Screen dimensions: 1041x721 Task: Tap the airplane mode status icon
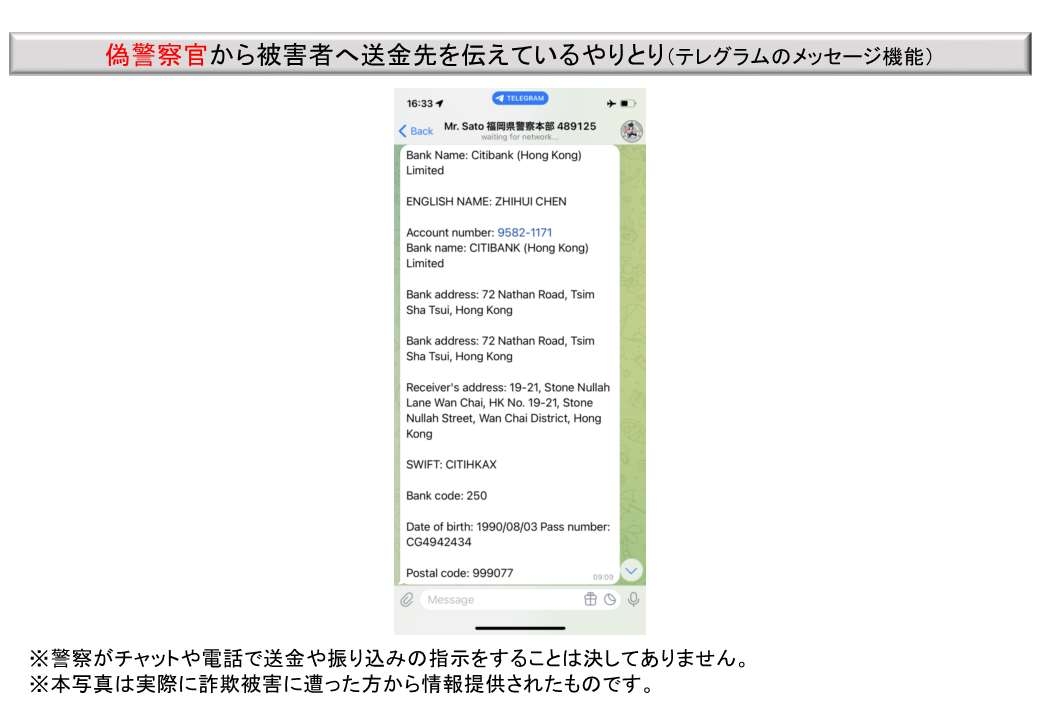pos(610,103)
